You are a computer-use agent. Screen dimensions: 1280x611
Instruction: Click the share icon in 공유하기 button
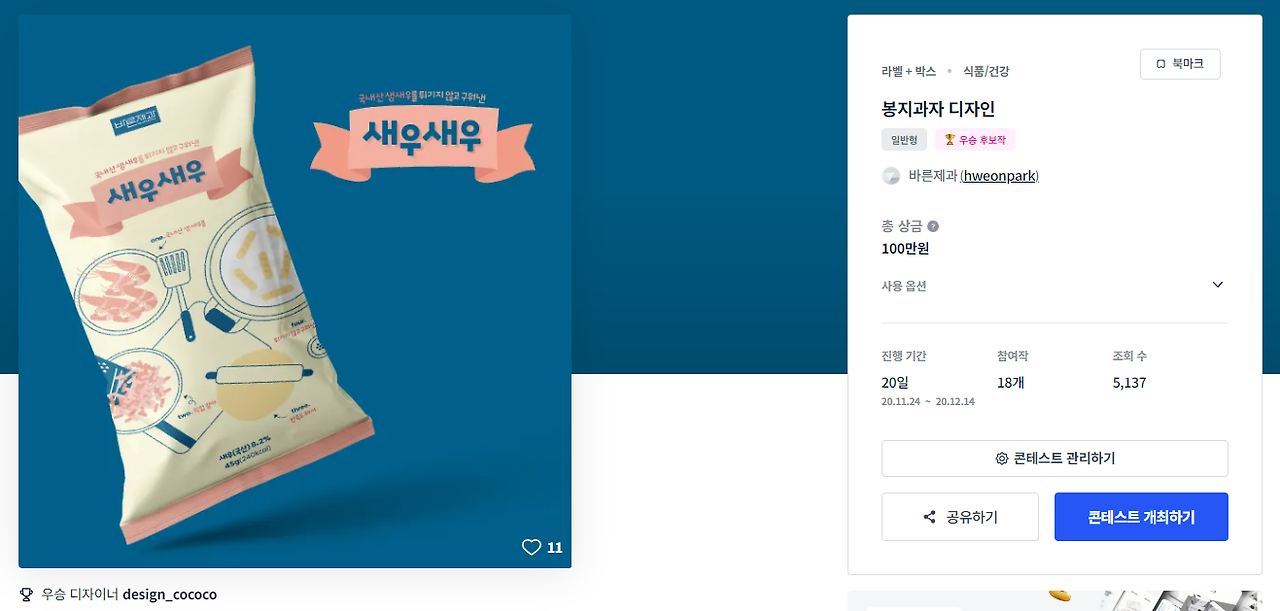pyautogui.click(x=930, y=517)
